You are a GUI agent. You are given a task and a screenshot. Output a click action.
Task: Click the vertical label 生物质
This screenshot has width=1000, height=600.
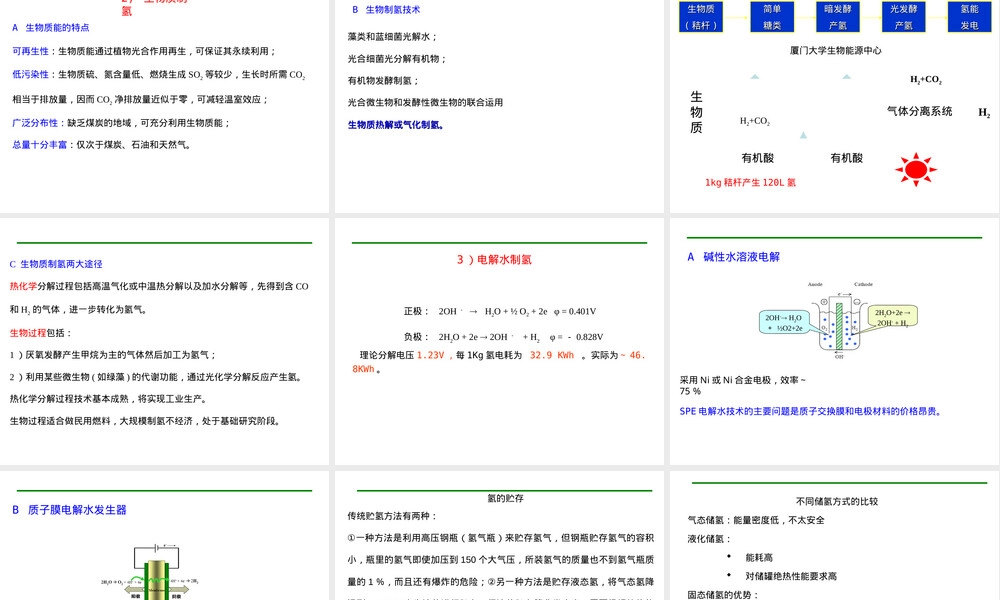tap(696, 112)
